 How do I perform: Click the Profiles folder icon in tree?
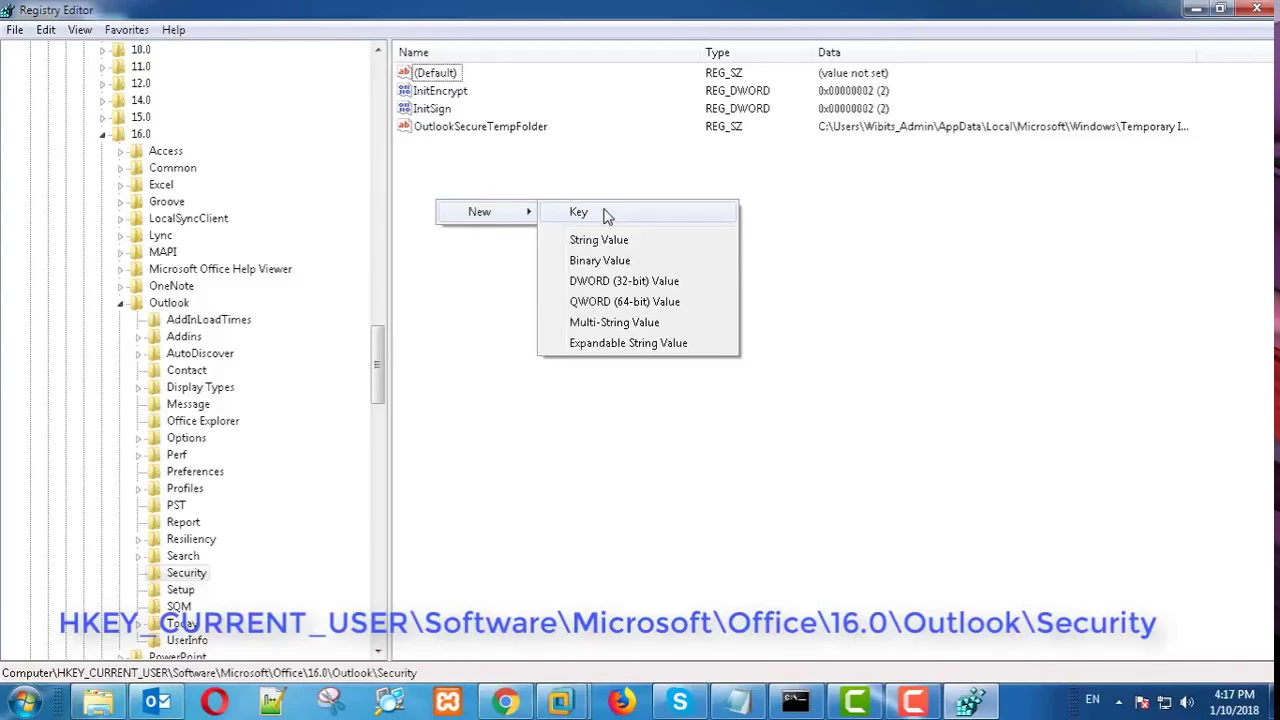coord(155,488)
